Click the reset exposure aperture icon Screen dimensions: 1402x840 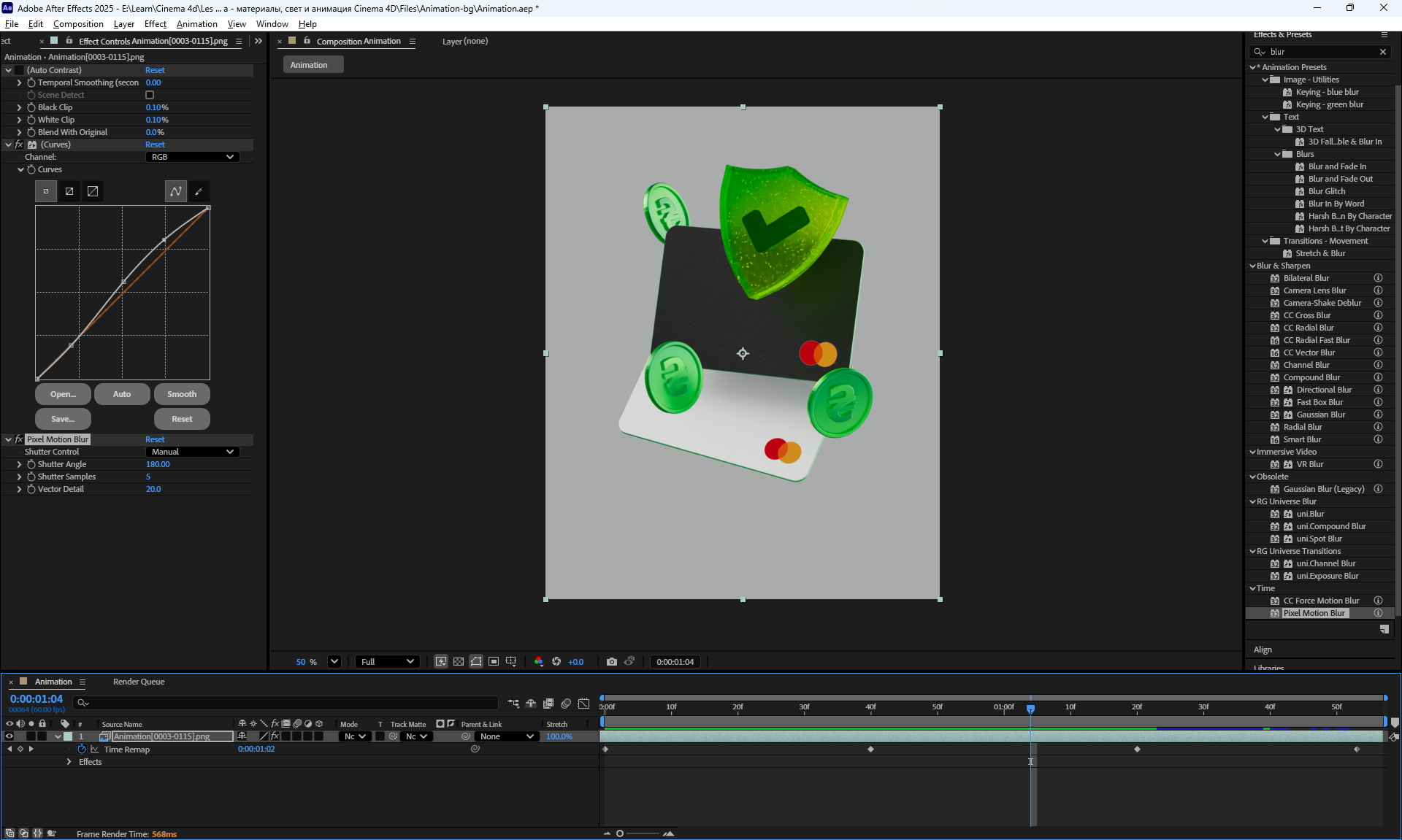point(556,662)
